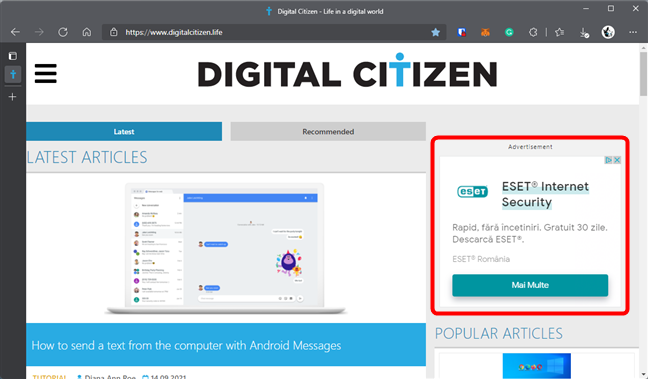This screenshot has width=648, height=379.
Task: Open the MetaMask fox extension
Action: pyautogui.click(x=485, y=32)
